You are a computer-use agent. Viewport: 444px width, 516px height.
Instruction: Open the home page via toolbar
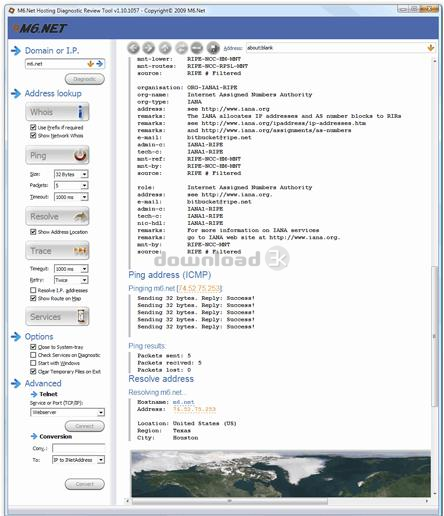click(165, 48)
